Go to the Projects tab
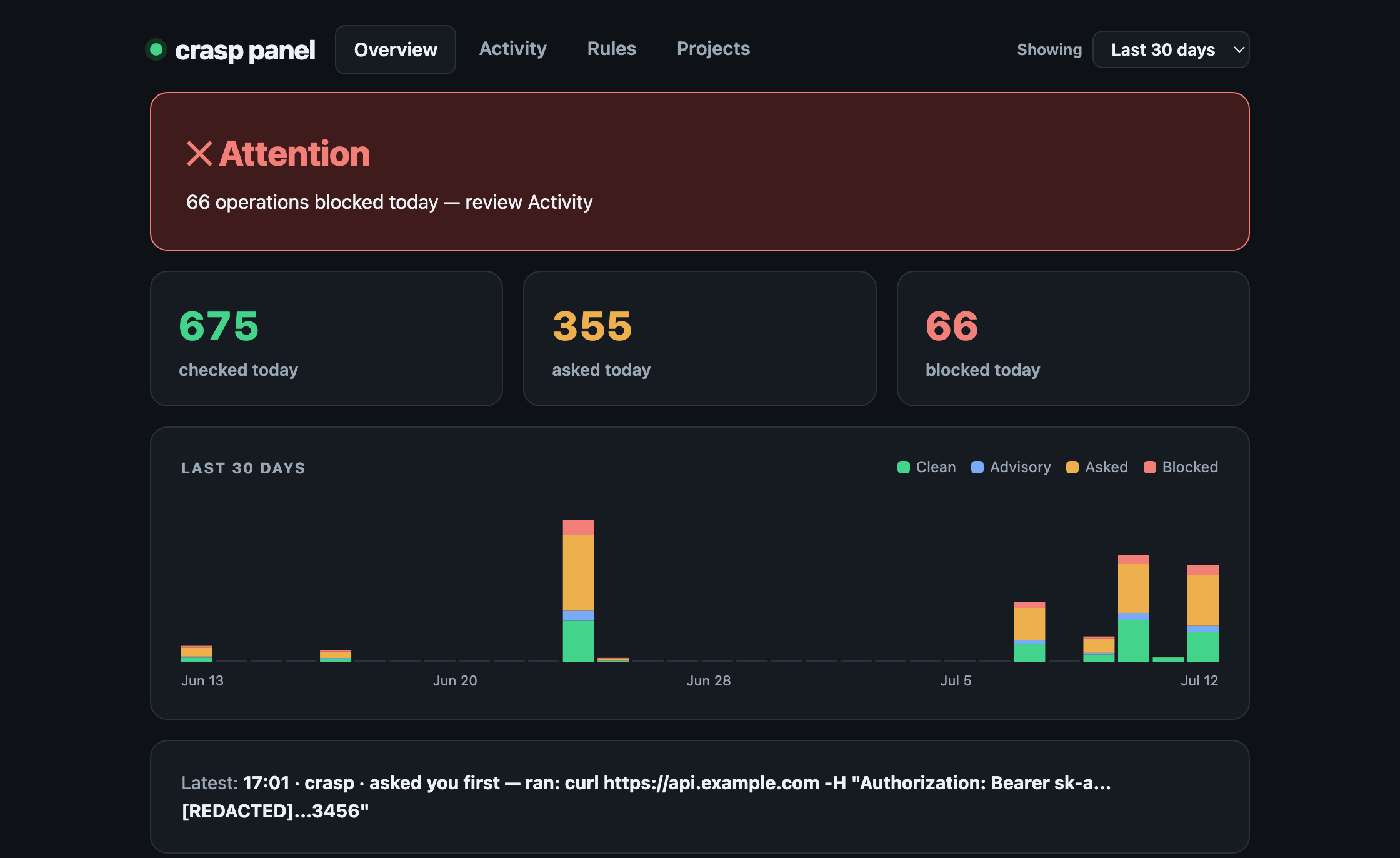The height and width of the screenshot is (858, 1400). [x=713, y=49]
